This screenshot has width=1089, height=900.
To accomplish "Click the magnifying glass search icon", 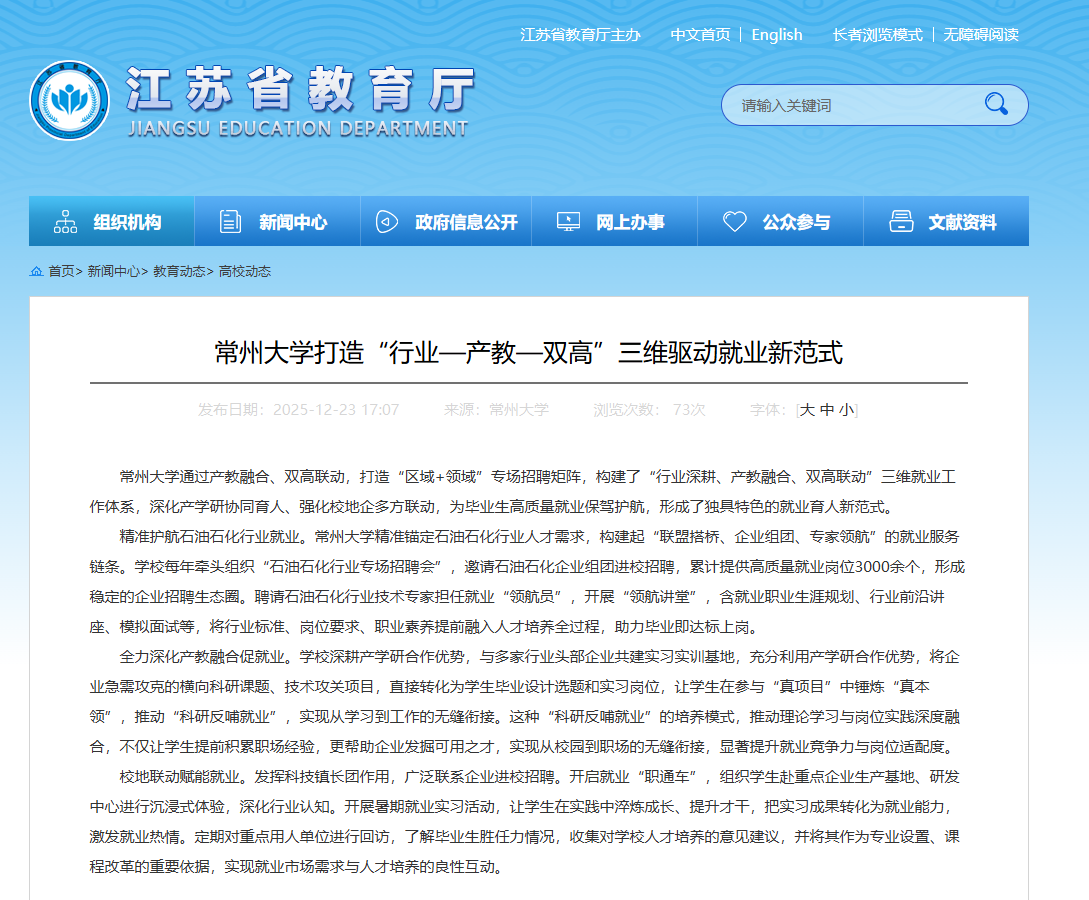I will pyautogui.click(x=996, y=104).
